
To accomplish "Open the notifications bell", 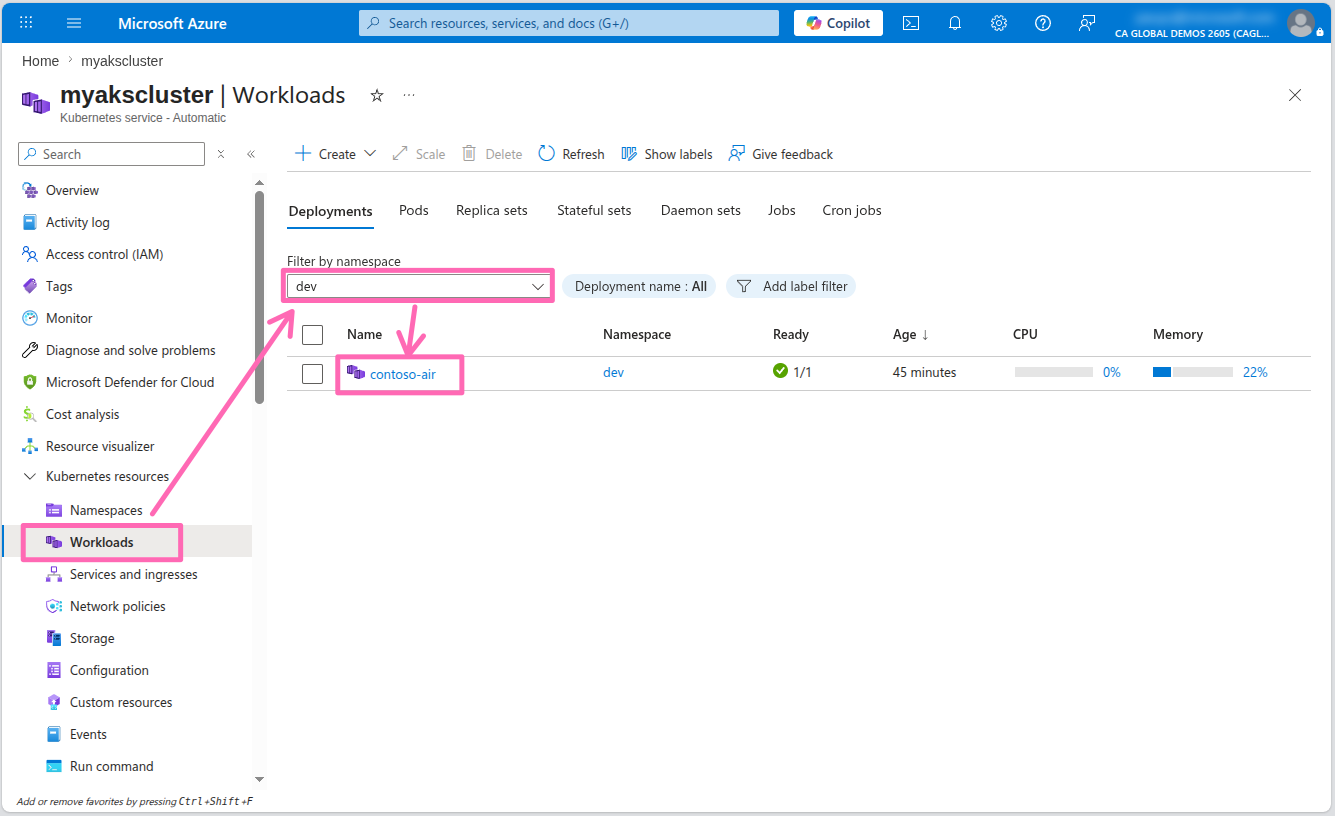I will (955, 23).
